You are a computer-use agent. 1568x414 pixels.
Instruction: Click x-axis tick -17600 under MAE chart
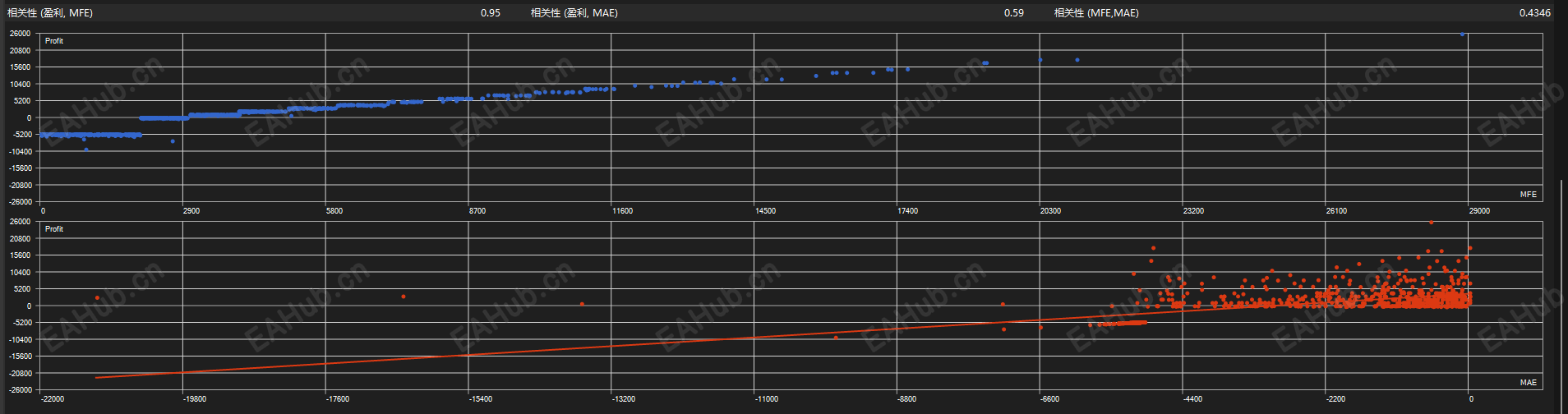click(338, 399)
